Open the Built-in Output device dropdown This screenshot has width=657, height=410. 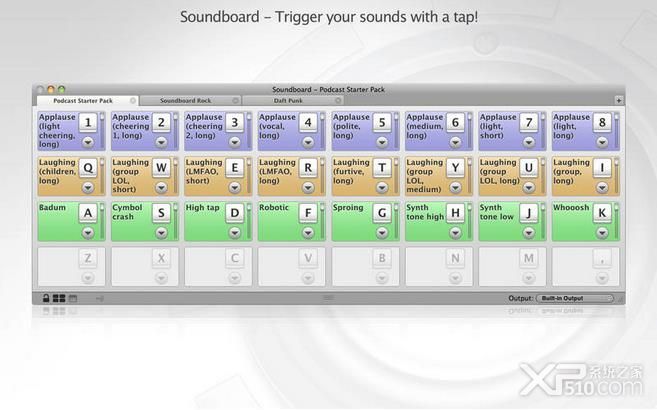click(x=575, y=298)
